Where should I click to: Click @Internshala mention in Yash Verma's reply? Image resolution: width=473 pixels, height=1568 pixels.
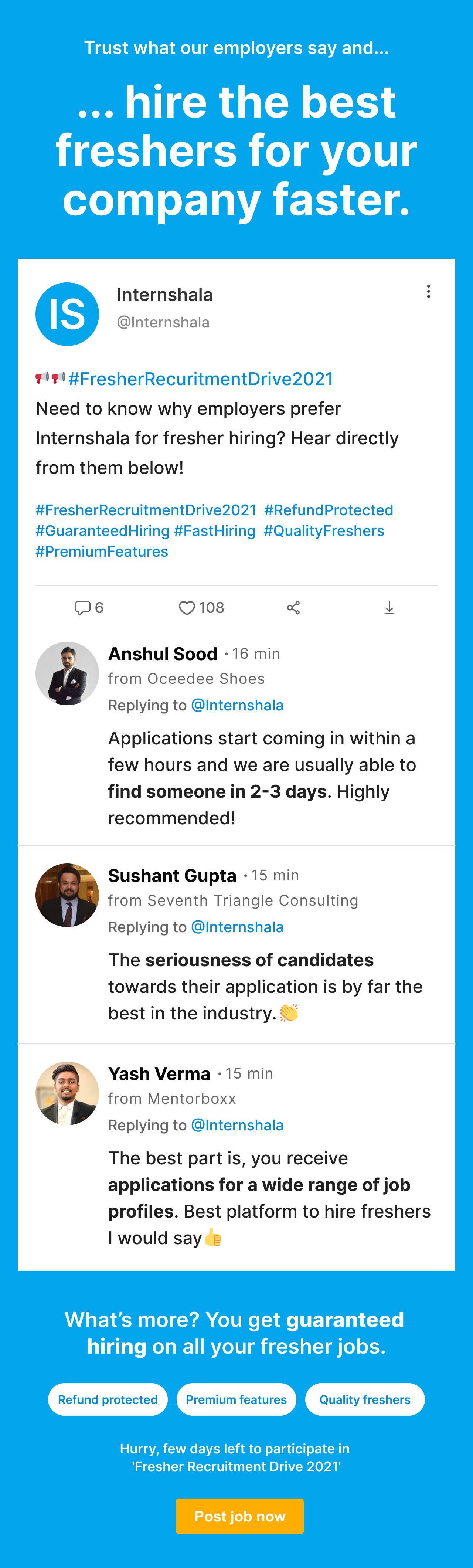[x=237, y=1125]
